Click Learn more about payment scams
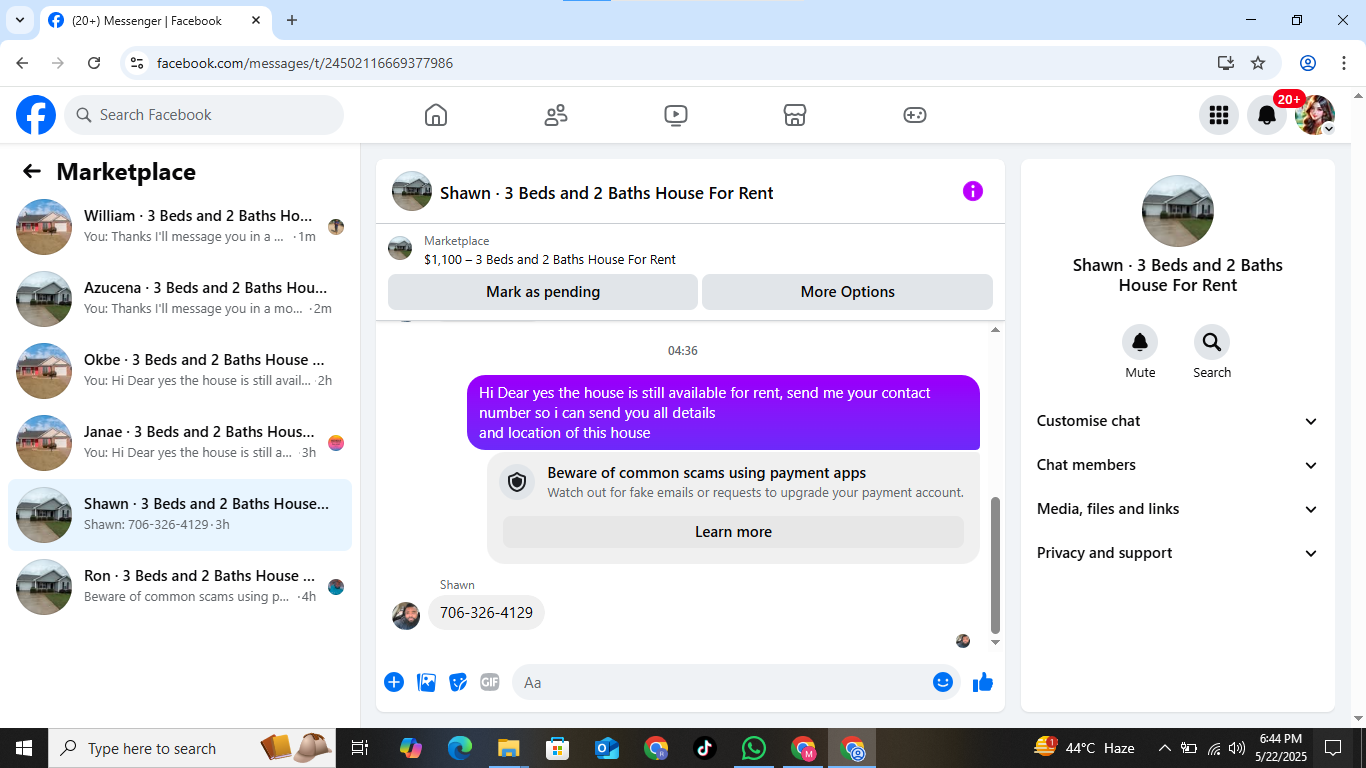 tap(733, 532)
